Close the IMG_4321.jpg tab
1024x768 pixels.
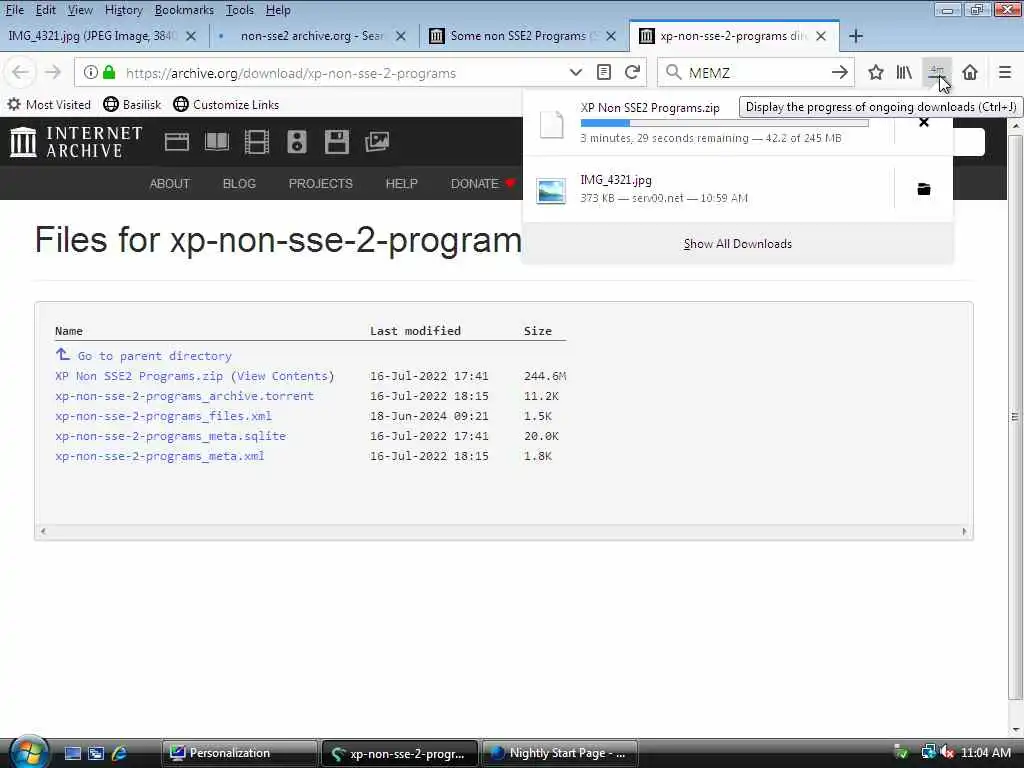(191, 36)
